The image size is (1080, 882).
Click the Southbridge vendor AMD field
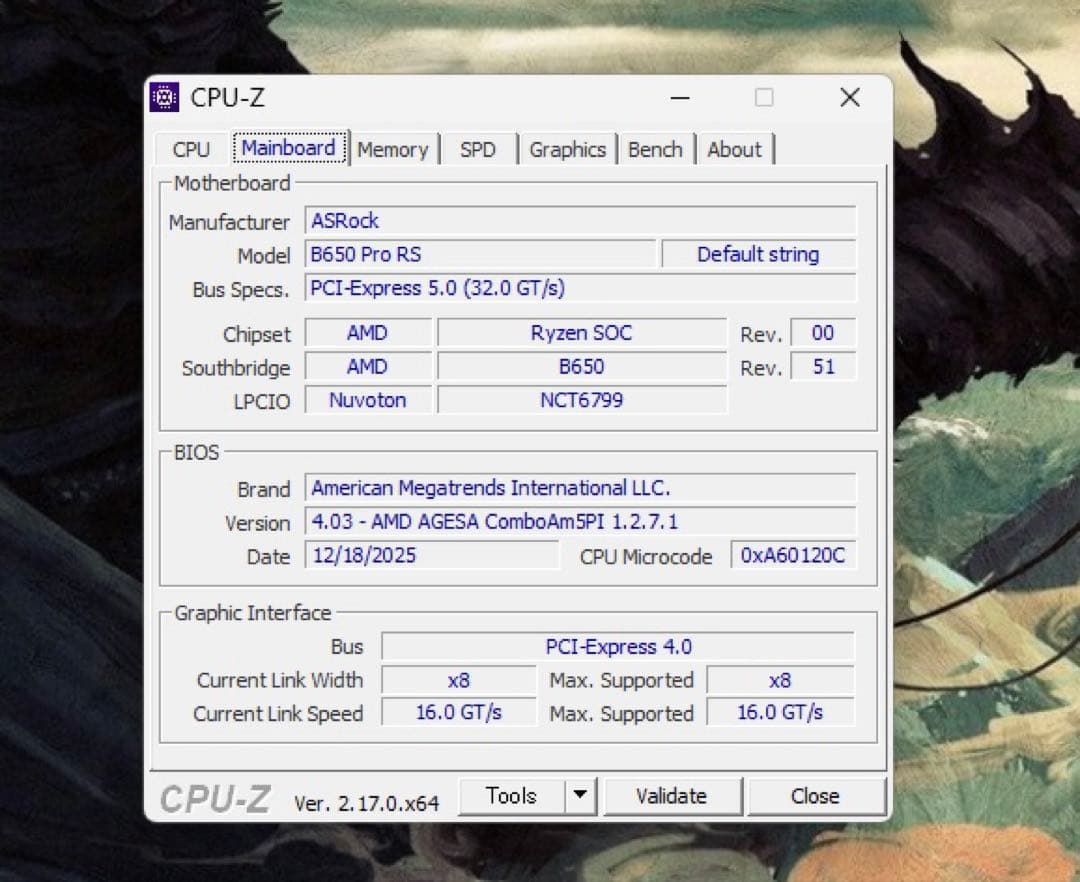[368, 366]
